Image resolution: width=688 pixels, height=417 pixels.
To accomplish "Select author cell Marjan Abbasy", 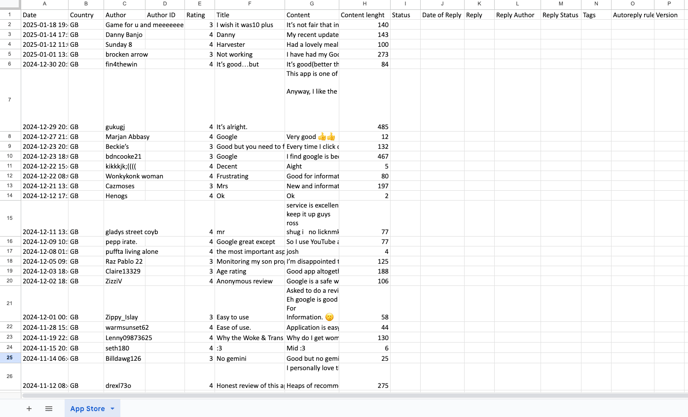I will [124, 137].
